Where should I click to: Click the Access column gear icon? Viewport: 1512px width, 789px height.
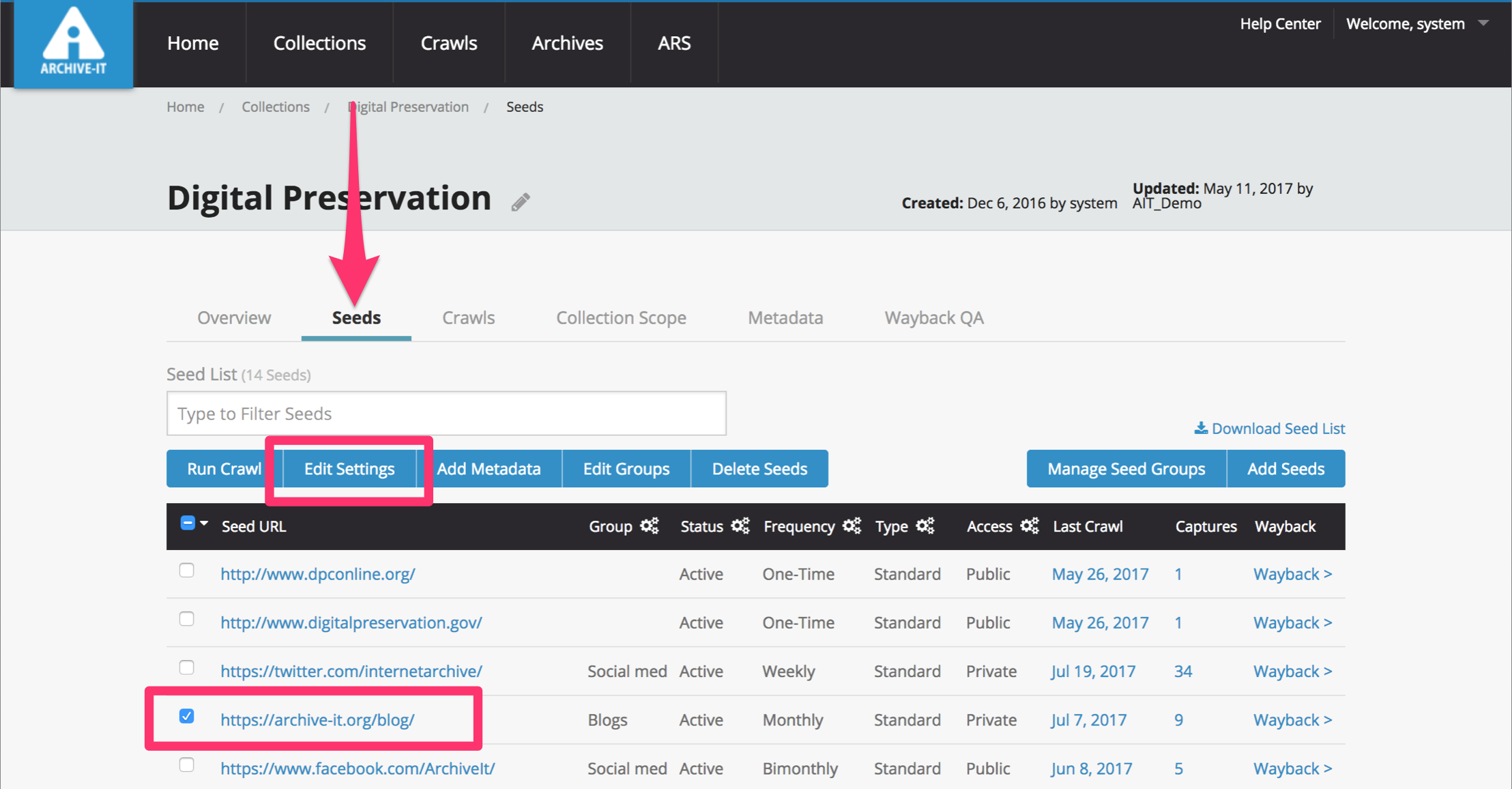pos(1030,526)
